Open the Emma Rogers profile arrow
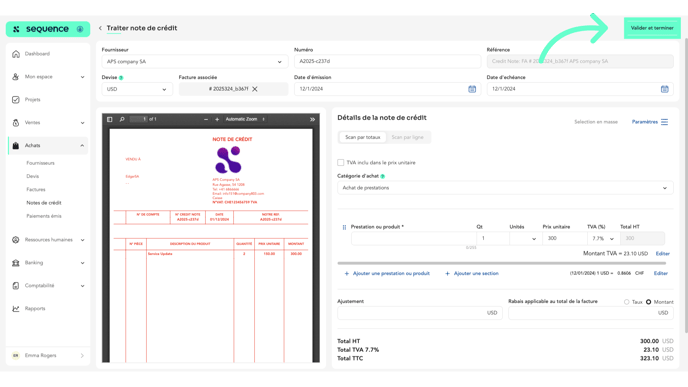This screenshot has height=387, width=688. pos(82,356)
